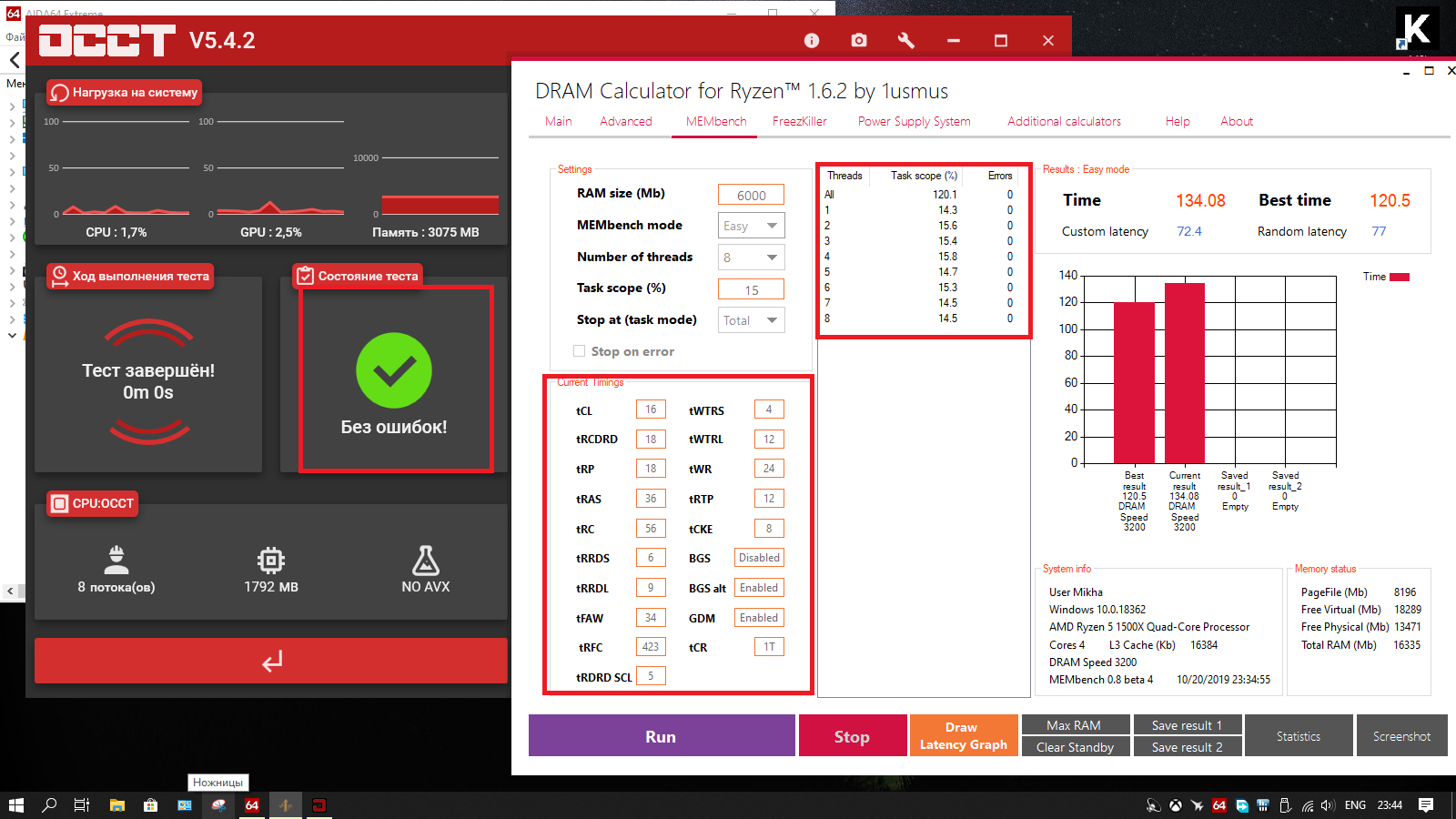
Task: Switch to Snipping Tool on the taskbar
Action: [218, 805]
